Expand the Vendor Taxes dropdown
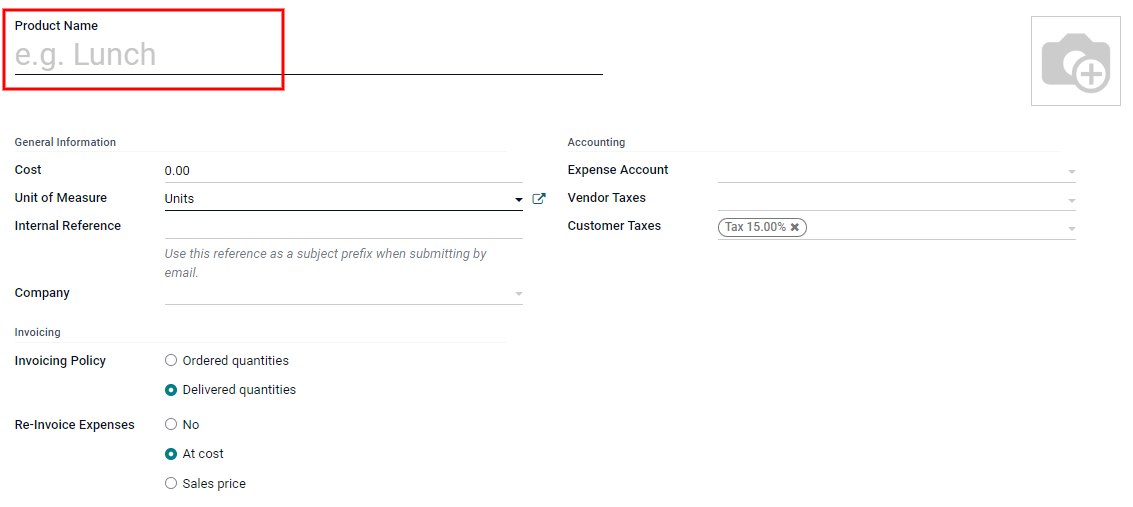Screen dimensions: 1133x507 (1071, 200)
